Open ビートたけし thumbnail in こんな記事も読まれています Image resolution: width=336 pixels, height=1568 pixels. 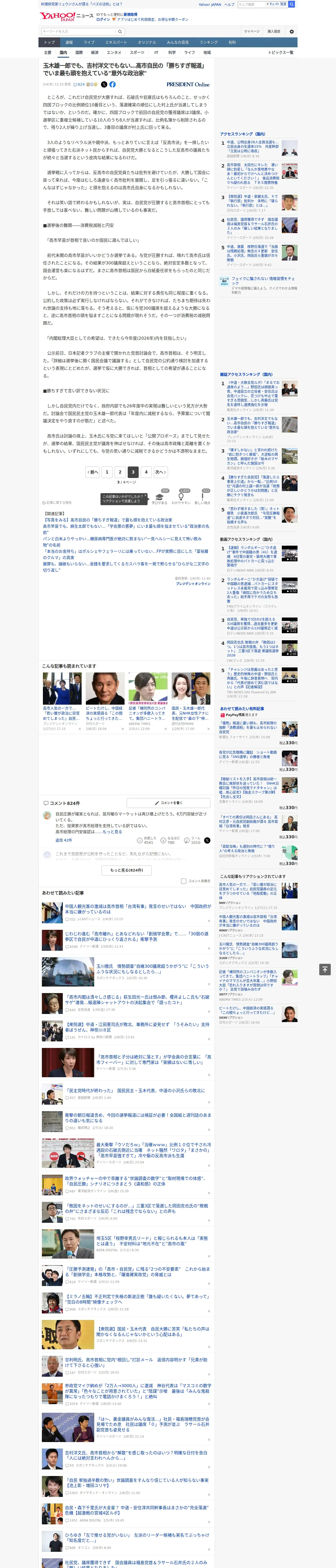tap(105, 688)
